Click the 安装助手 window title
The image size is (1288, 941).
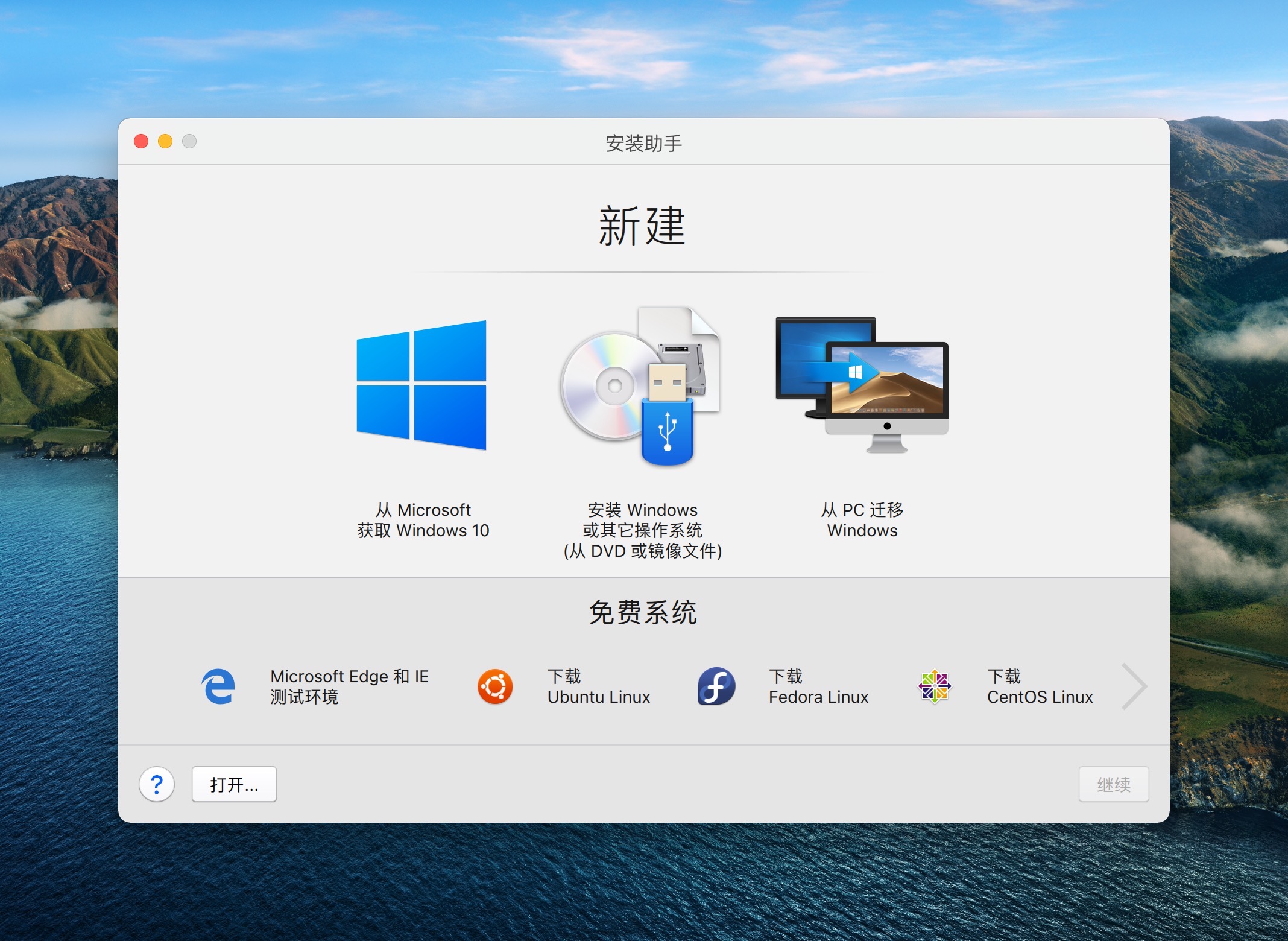[643, 143]
